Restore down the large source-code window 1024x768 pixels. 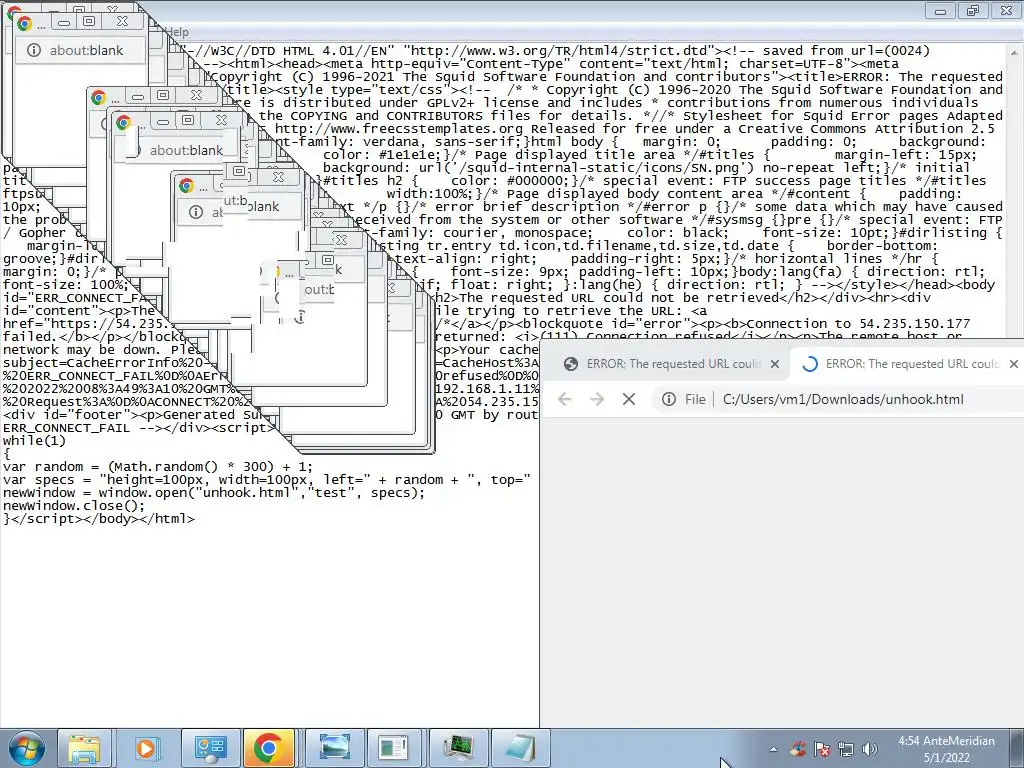[973, 10]
